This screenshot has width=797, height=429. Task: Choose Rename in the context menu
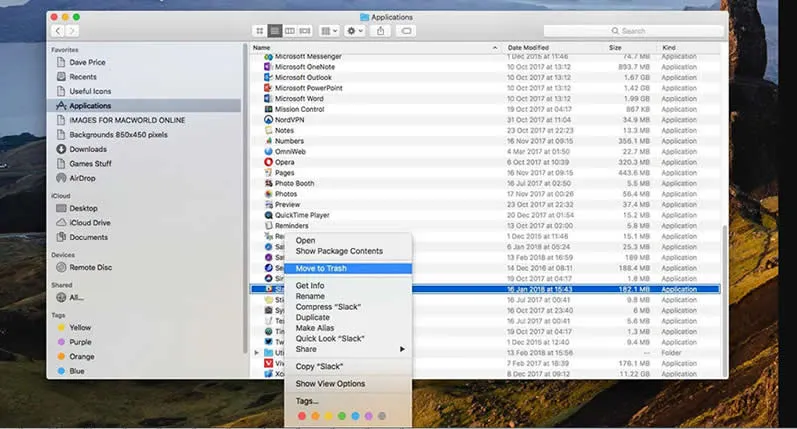pyautogui.click(x=348, y=296)
